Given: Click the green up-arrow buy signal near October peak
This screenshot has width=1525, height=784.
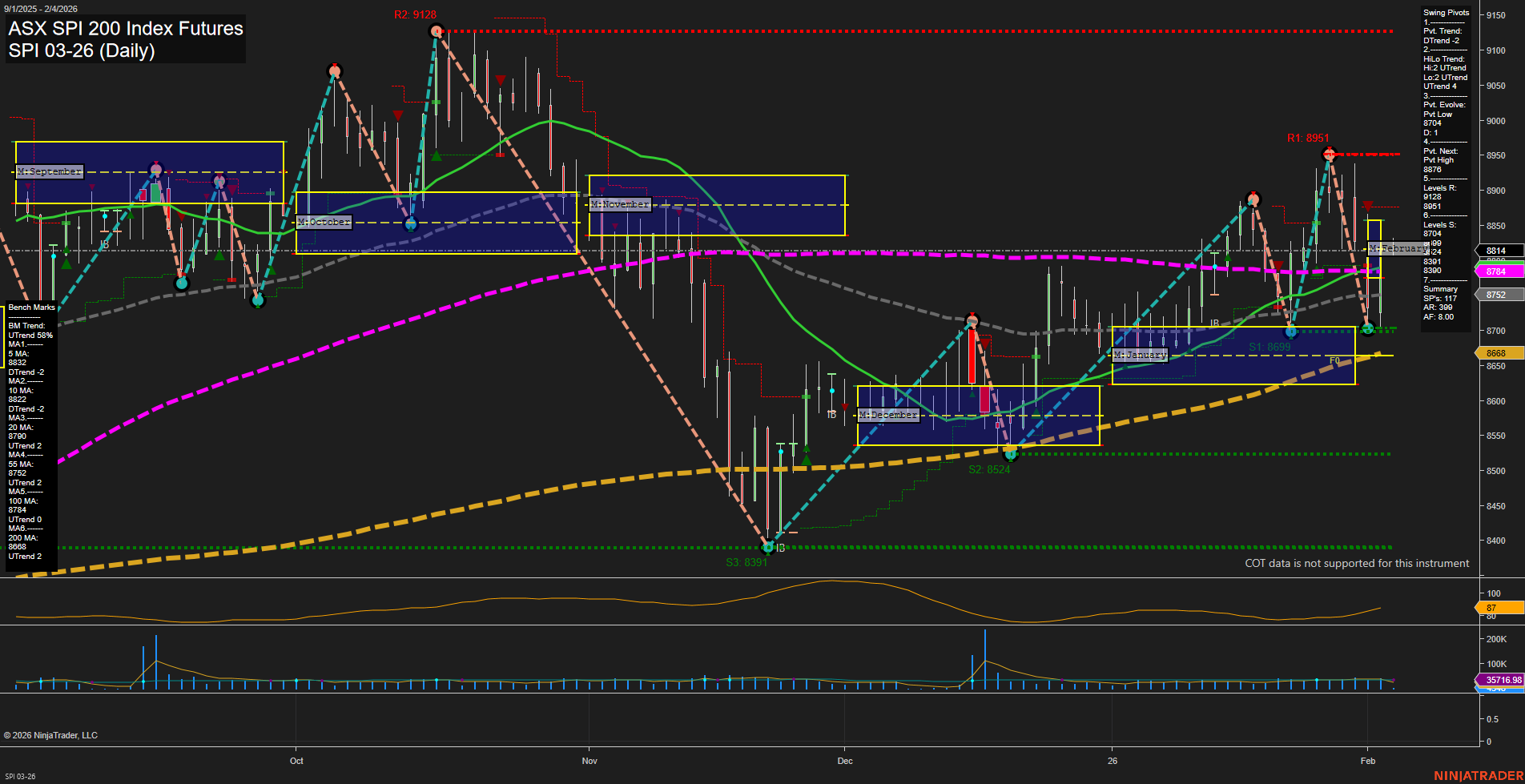Looking at the screenshot, I should tap(435, 157).
